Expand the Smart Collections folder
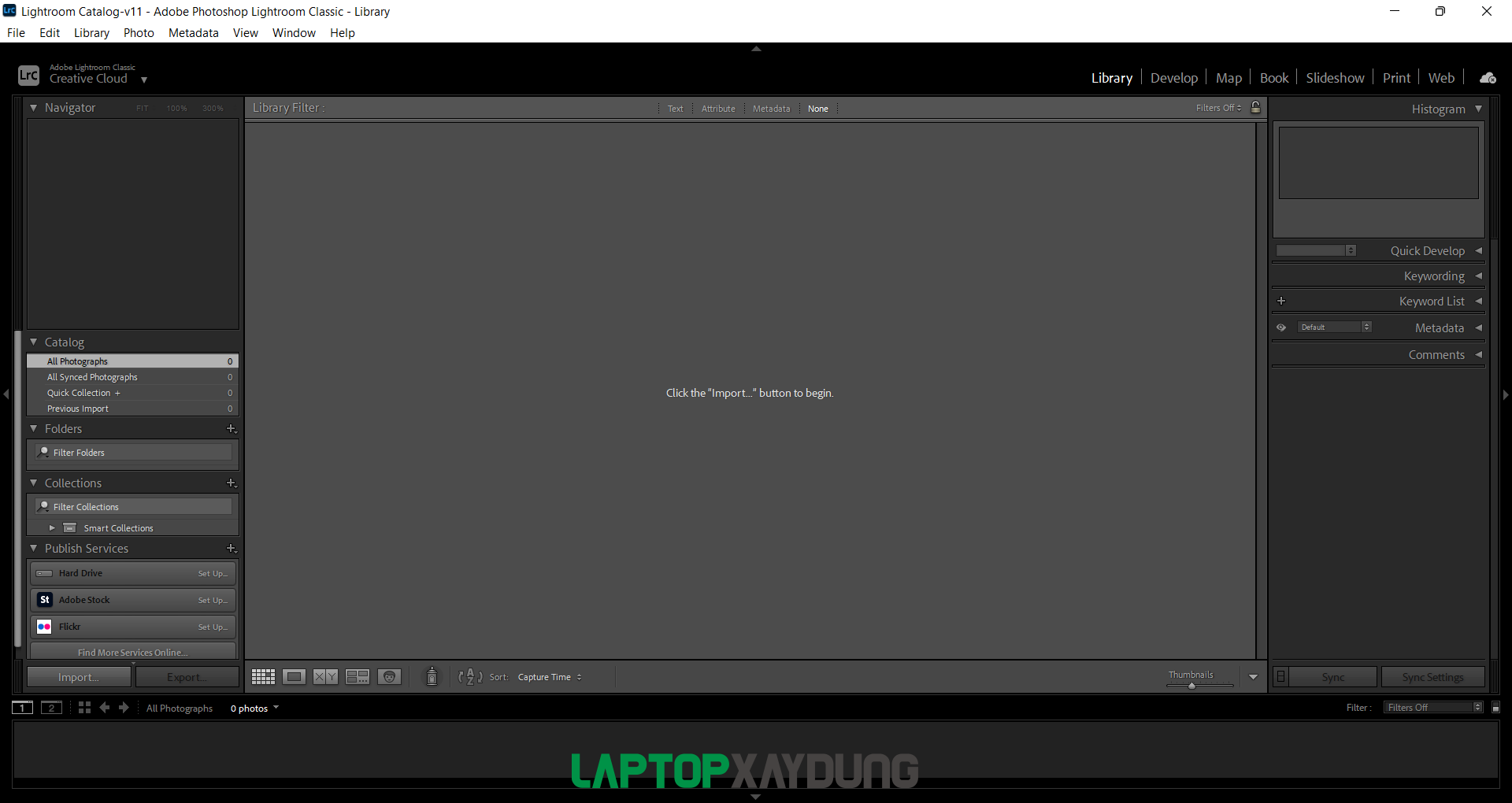The height and width of the screenshot is (803, 1512). 52,527
